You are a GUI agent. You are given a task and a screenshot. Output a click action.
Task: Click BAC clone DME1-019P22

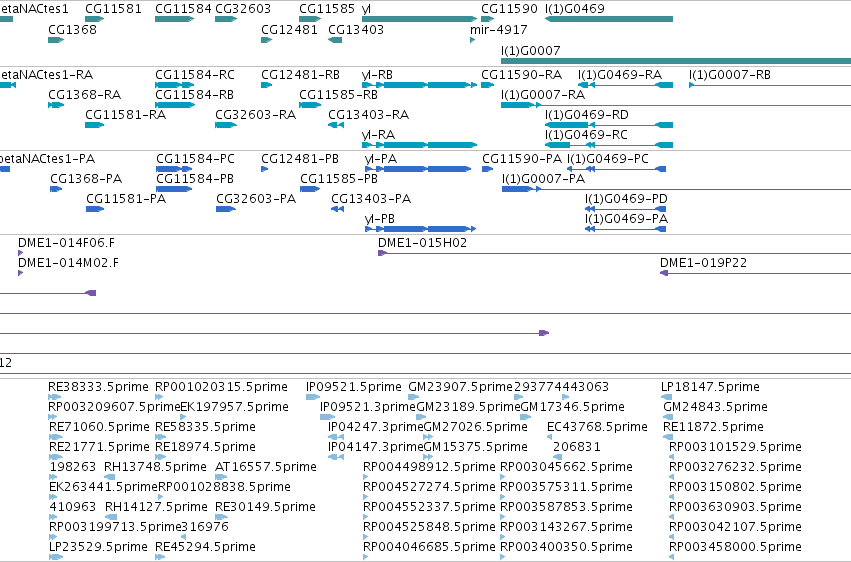[x=703, y=263]
